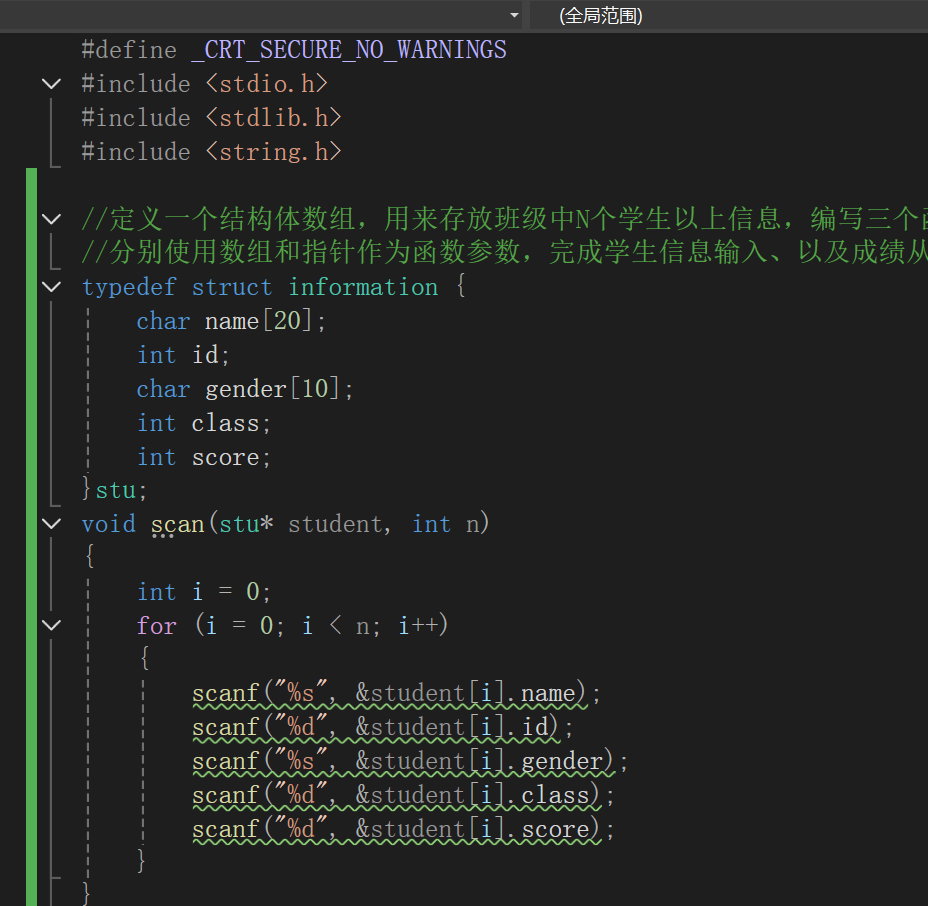This screenshot has width=928, height=906.
Task: Click scanf line reading student[i].gender
Action: 410,761
